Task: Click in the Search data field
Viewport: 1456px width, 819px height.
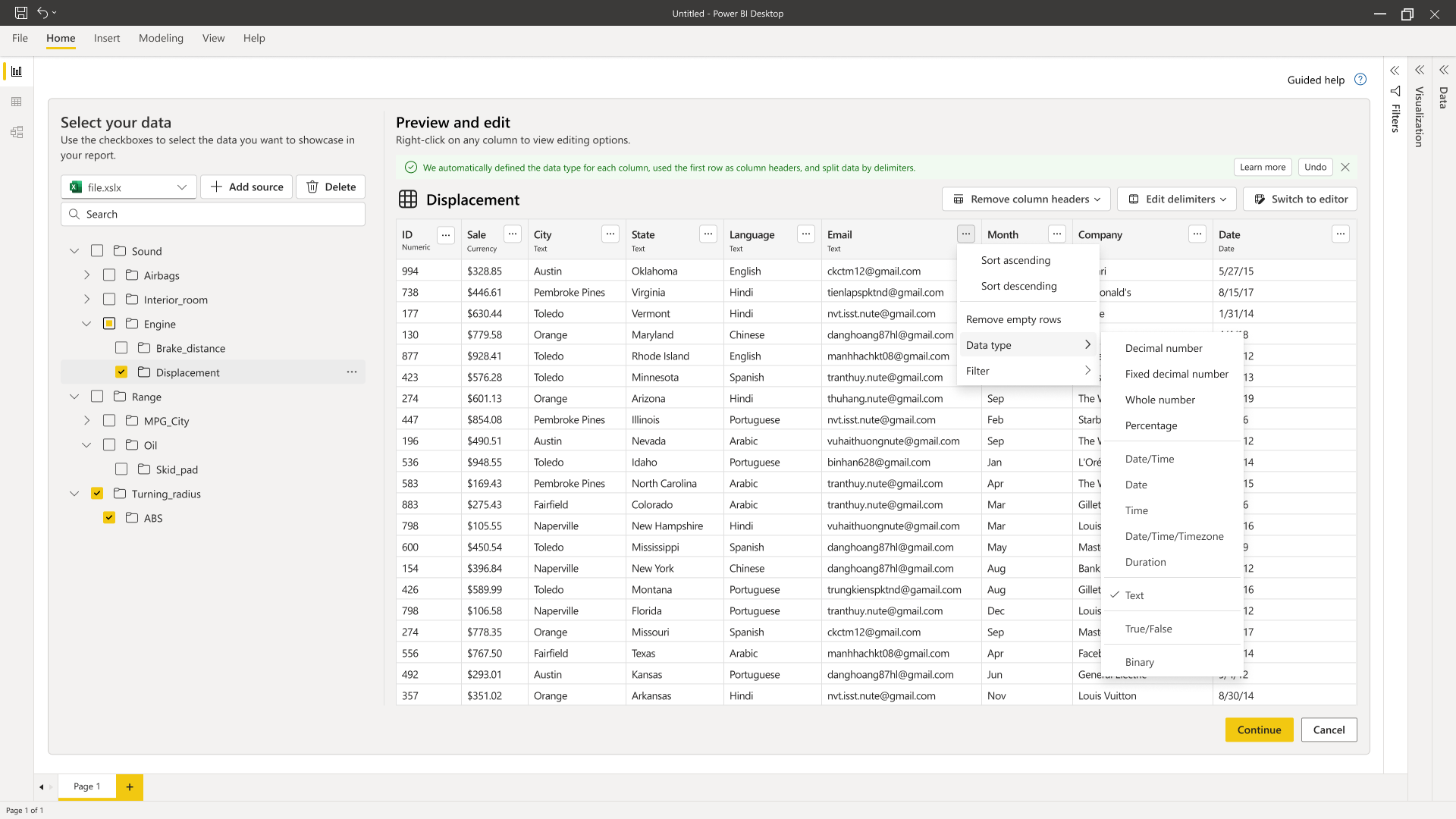Action: [213, 215]
